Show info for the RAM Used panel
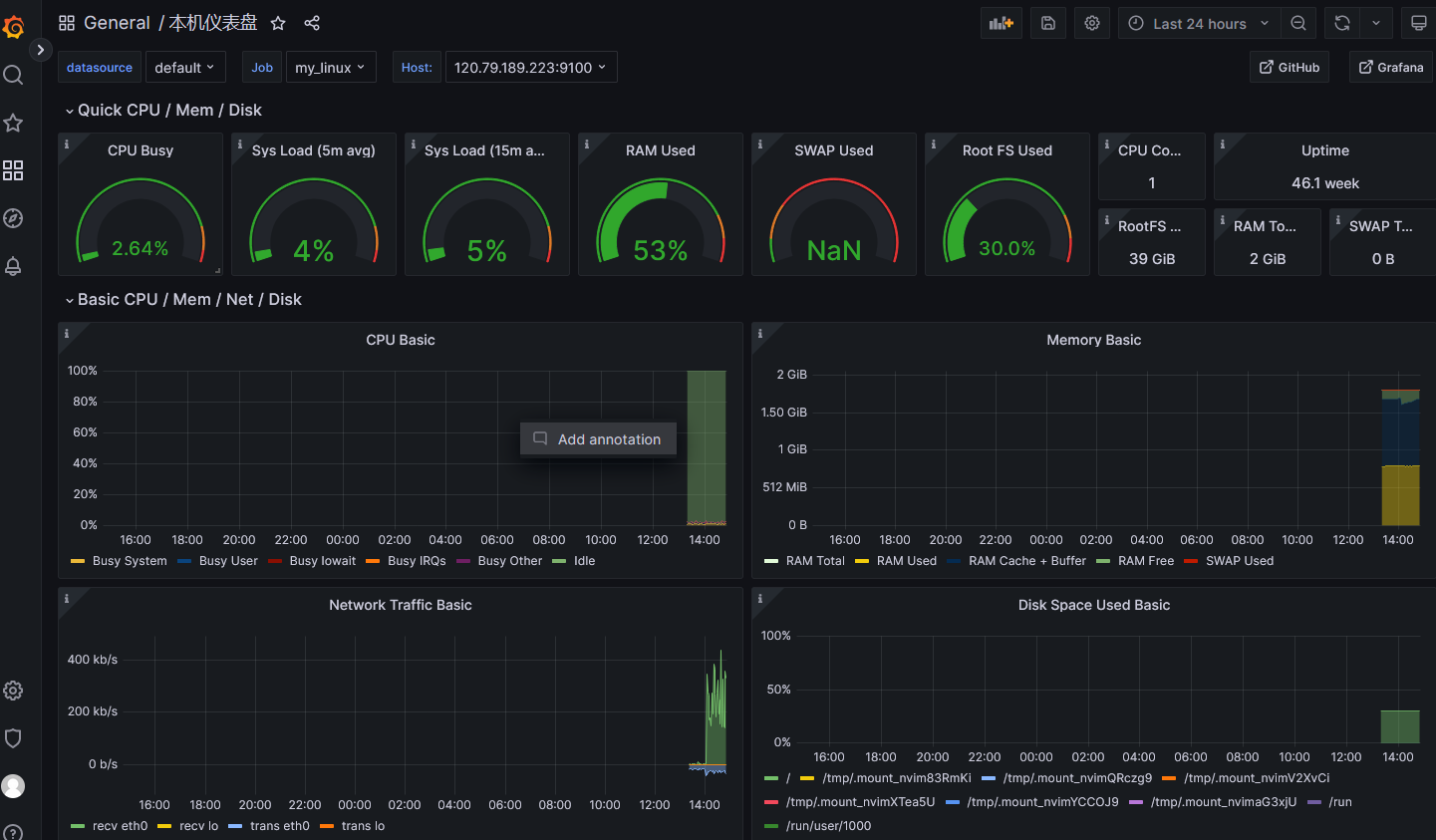The width and height of the screenshot is (1436, 840). pos(587,143)
